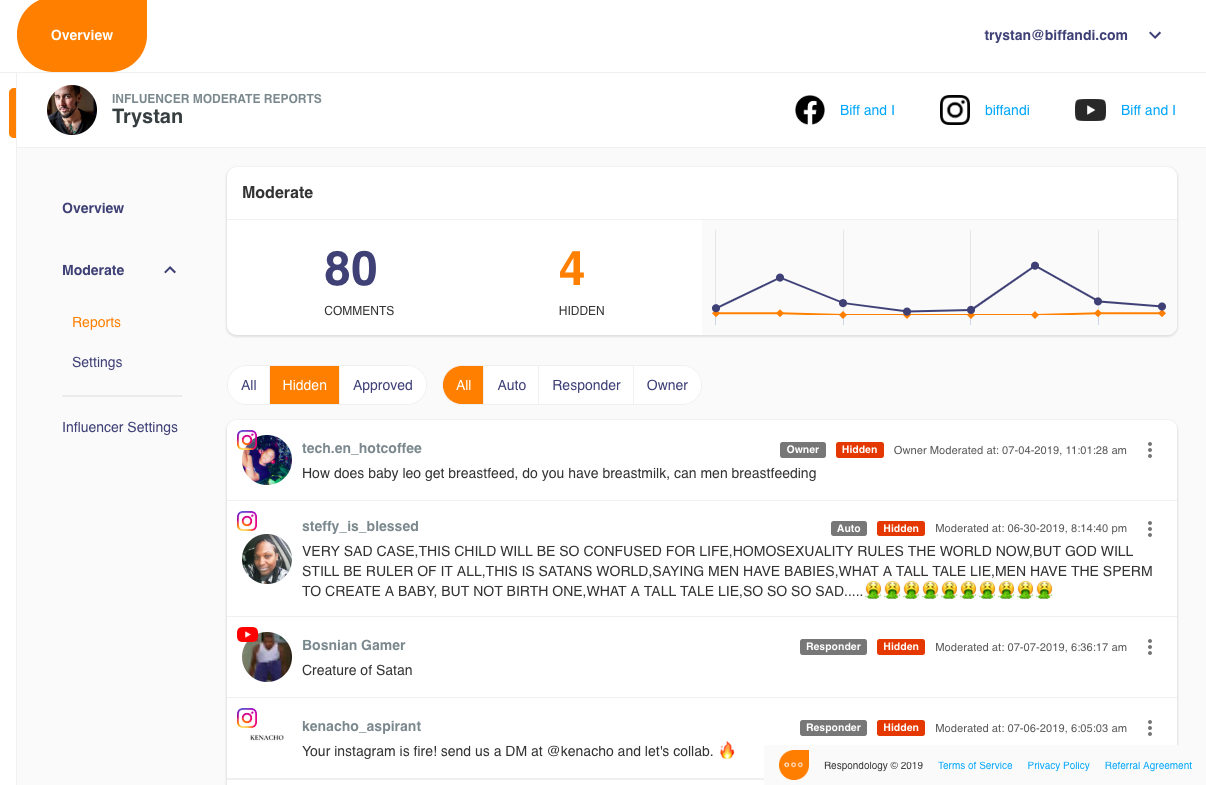Open account dropdown next to trystan@biffandi.com
The image size is (1206, 785).
(1155, 35)
